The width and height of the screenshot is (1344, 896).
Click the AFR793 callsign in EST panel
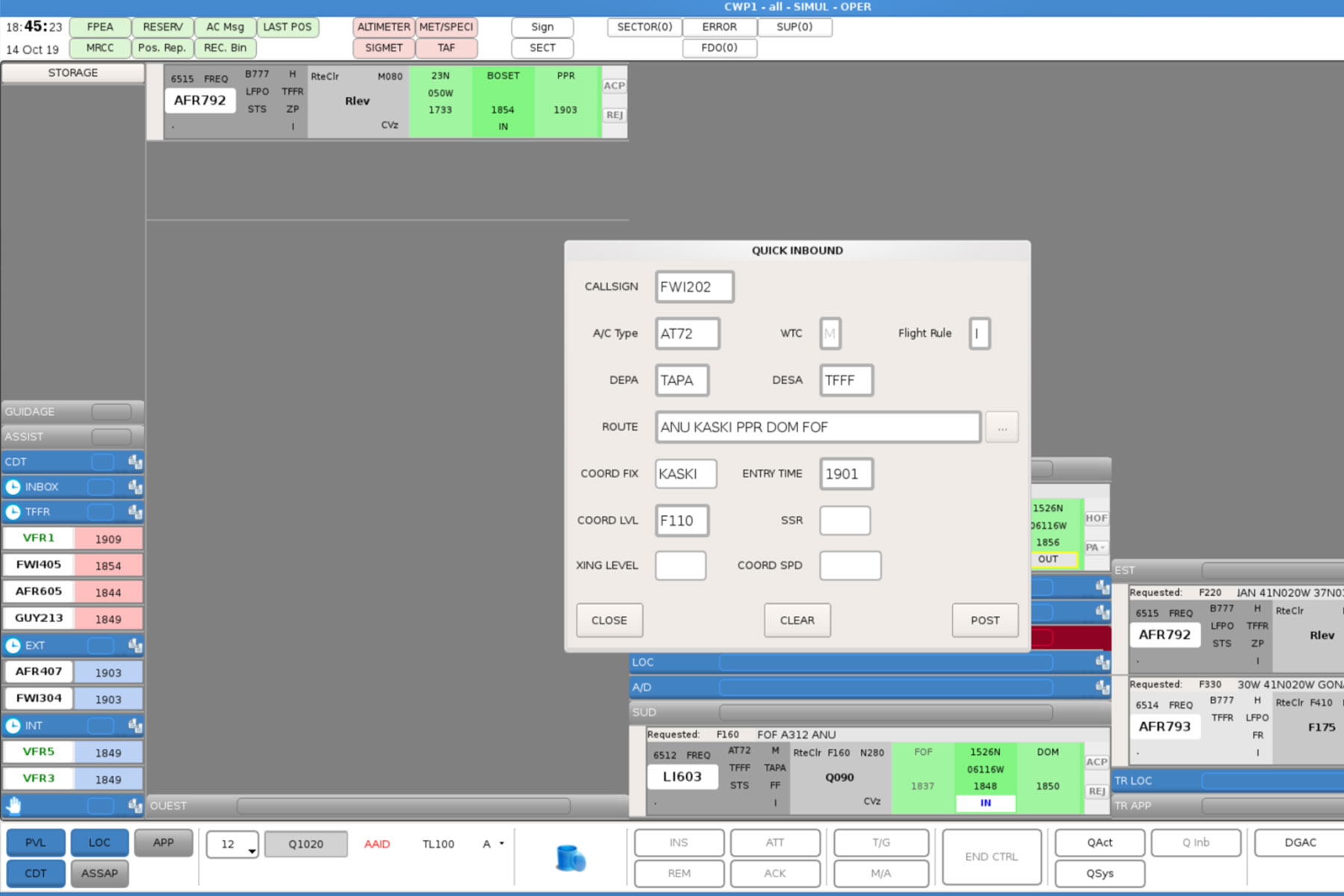pyautogui.click(x=1165, y=727)
